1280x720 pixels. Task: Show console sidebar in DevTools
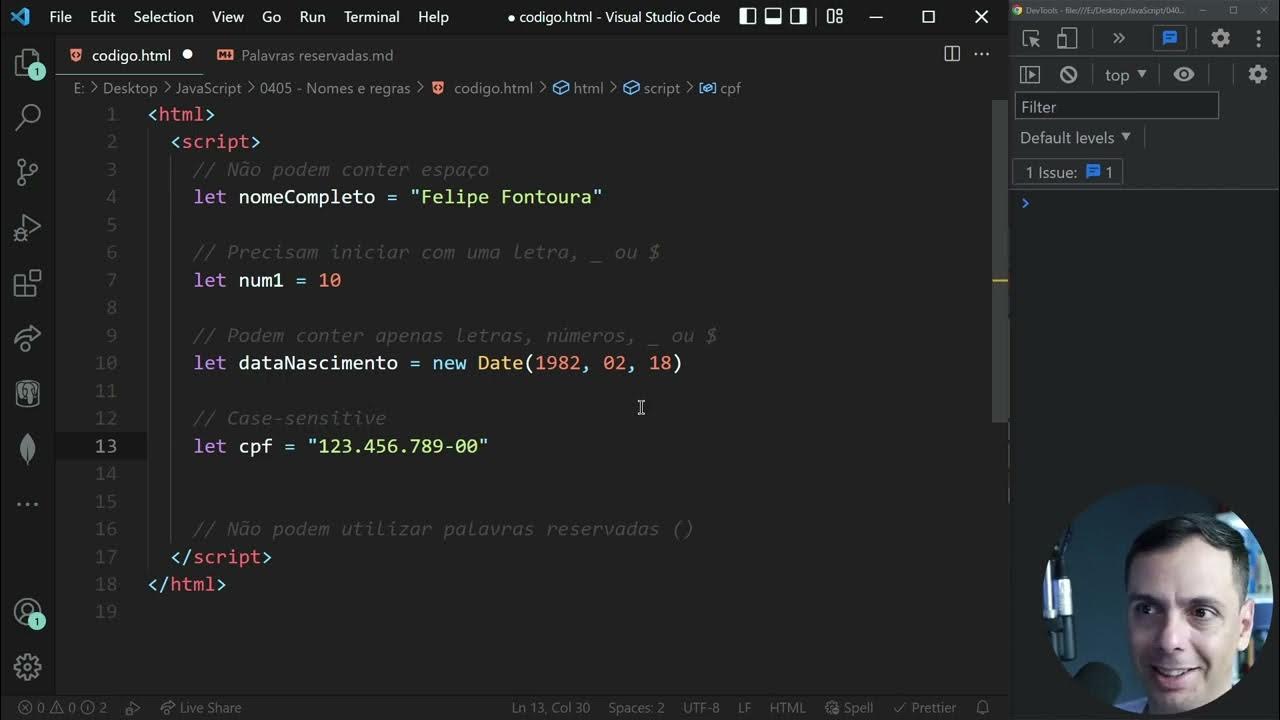tap(1030, 74)
